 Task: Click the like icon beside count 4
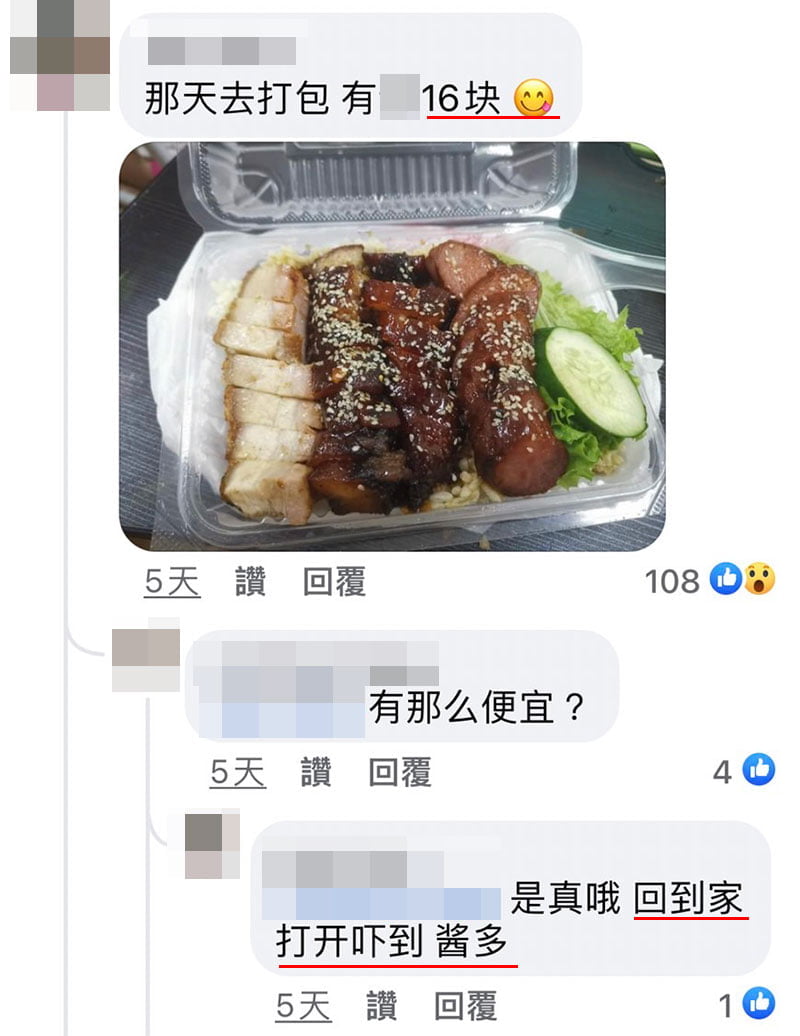click(758, 770)
